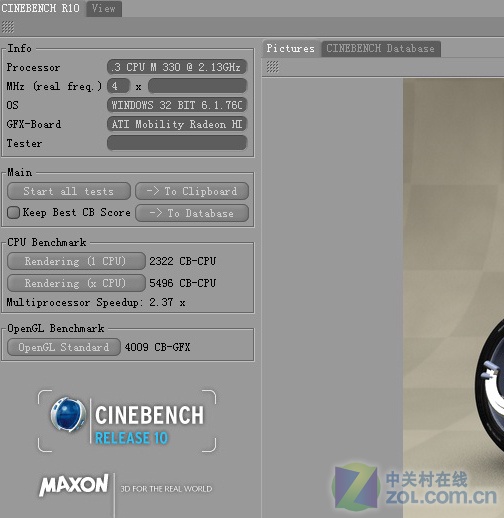This screenshot has width=504, height=518.
Task: Click the rendered picture preview
Action: 453,298
